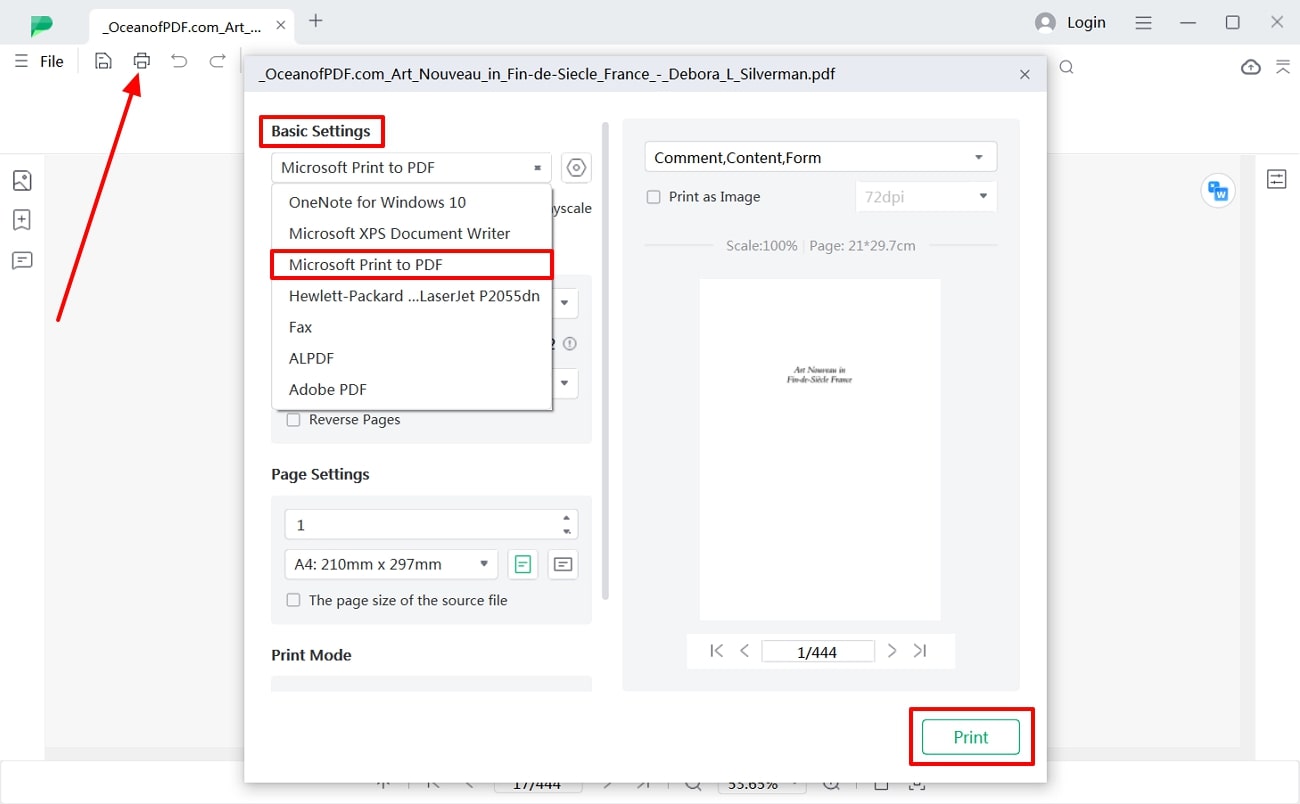1300x804 pixels.
Task: Open the thumbnails panel icon in the left sidebar
Action: point(22,181)
